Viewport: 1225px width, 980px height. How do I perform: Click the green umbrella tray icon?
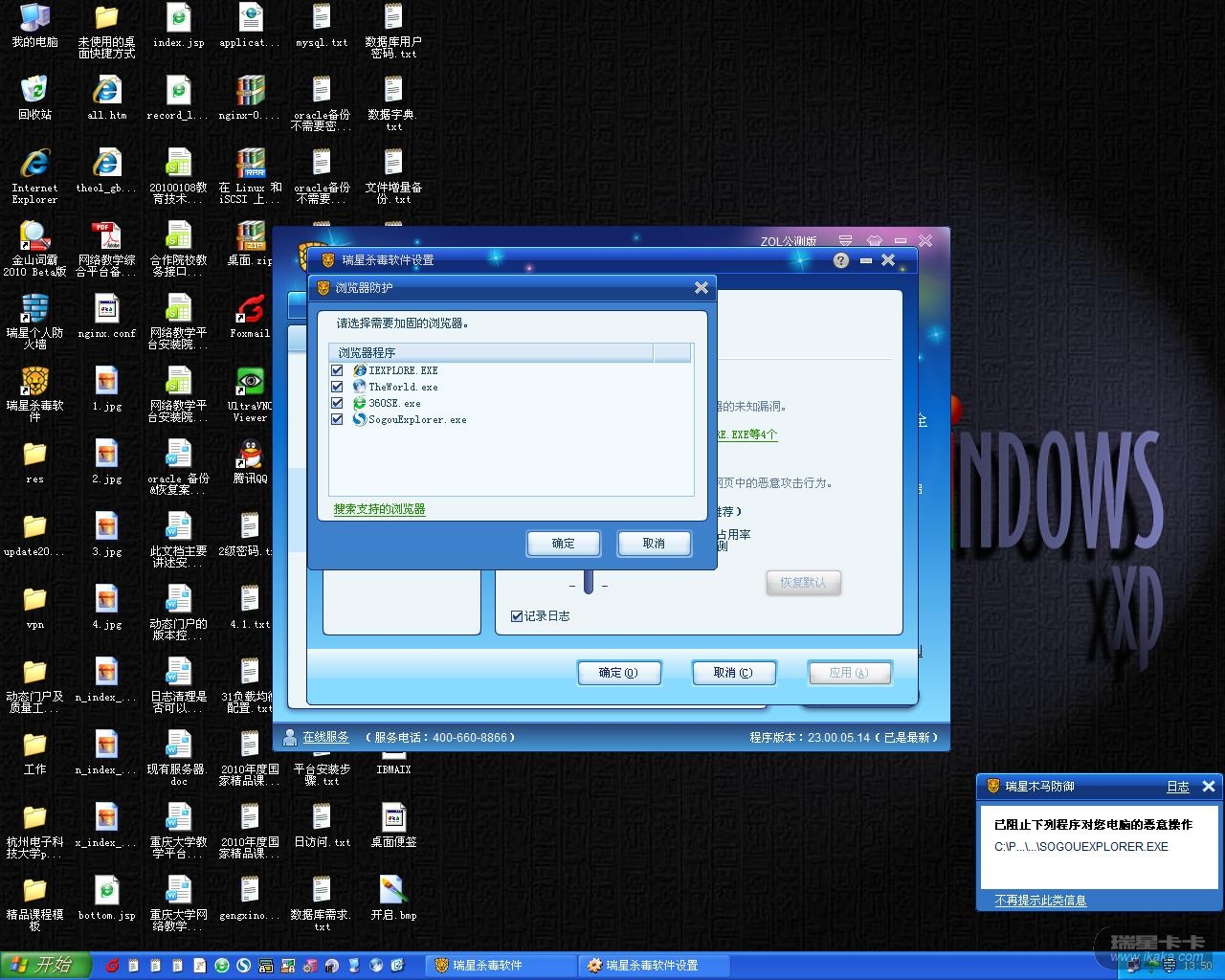(1151, 966)
